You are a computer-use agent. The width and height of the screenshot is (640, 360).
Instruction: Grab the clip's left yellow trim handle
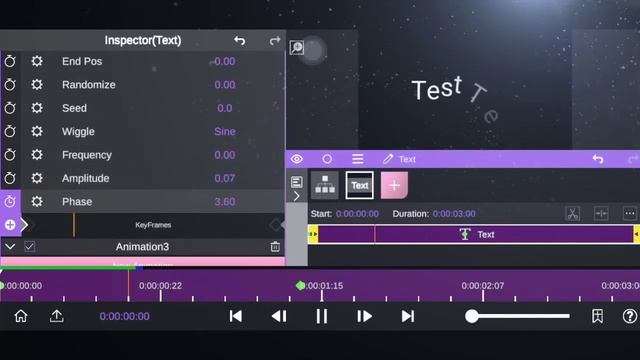tap(313, 234)
